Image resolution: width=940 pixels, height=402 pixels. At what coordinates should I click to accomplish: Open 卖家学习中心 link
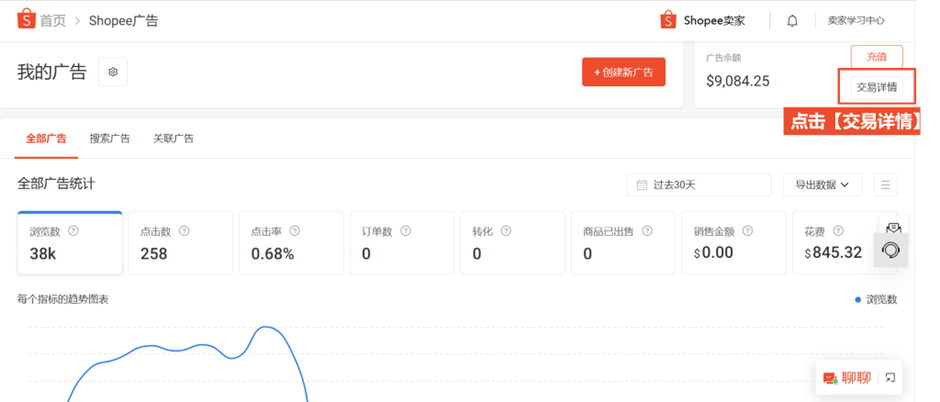pyautogui.click(x=856, y=20)
